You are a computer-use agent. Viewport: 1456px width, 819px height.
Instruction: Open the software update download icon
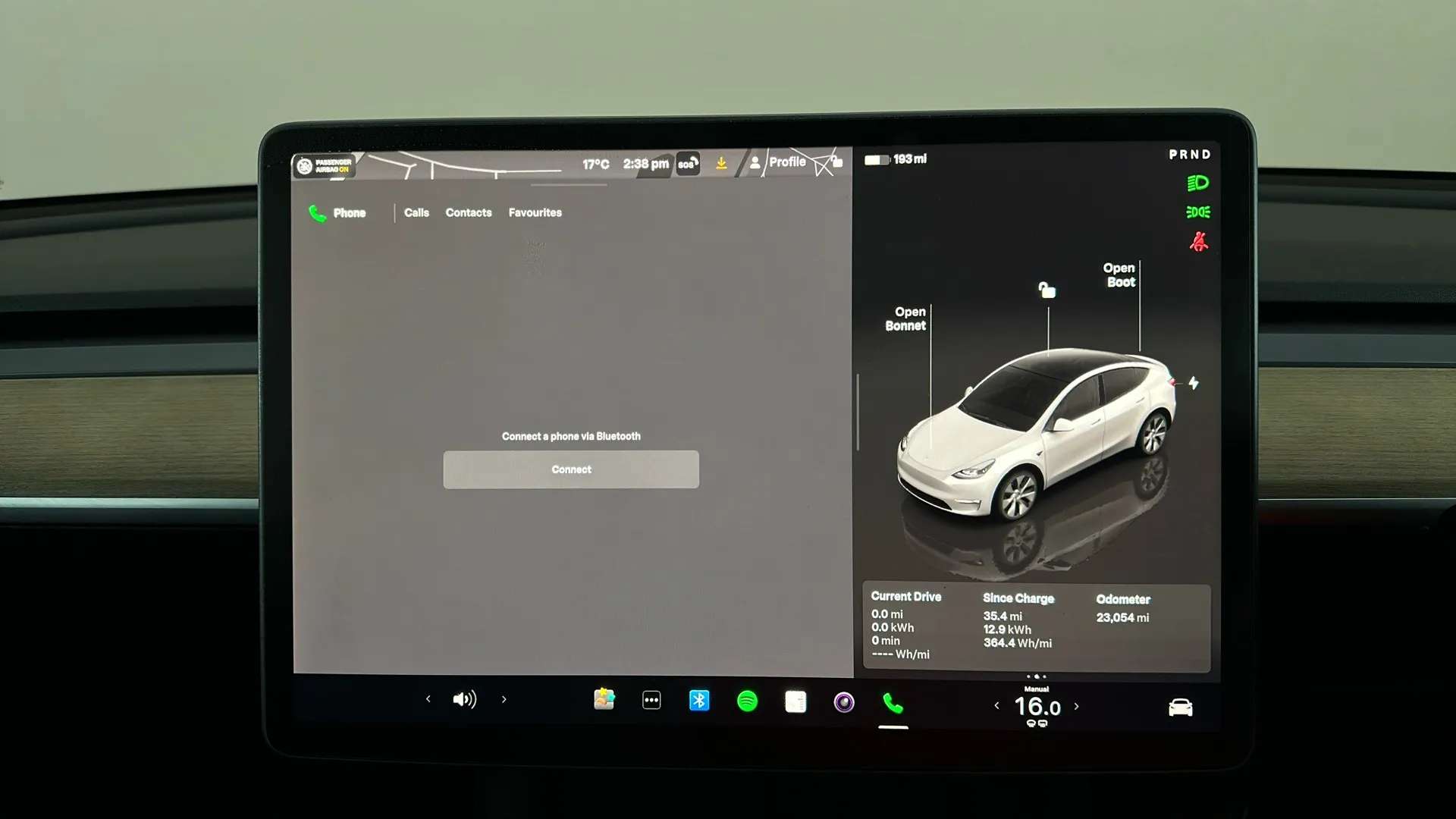tap(721, 163)
